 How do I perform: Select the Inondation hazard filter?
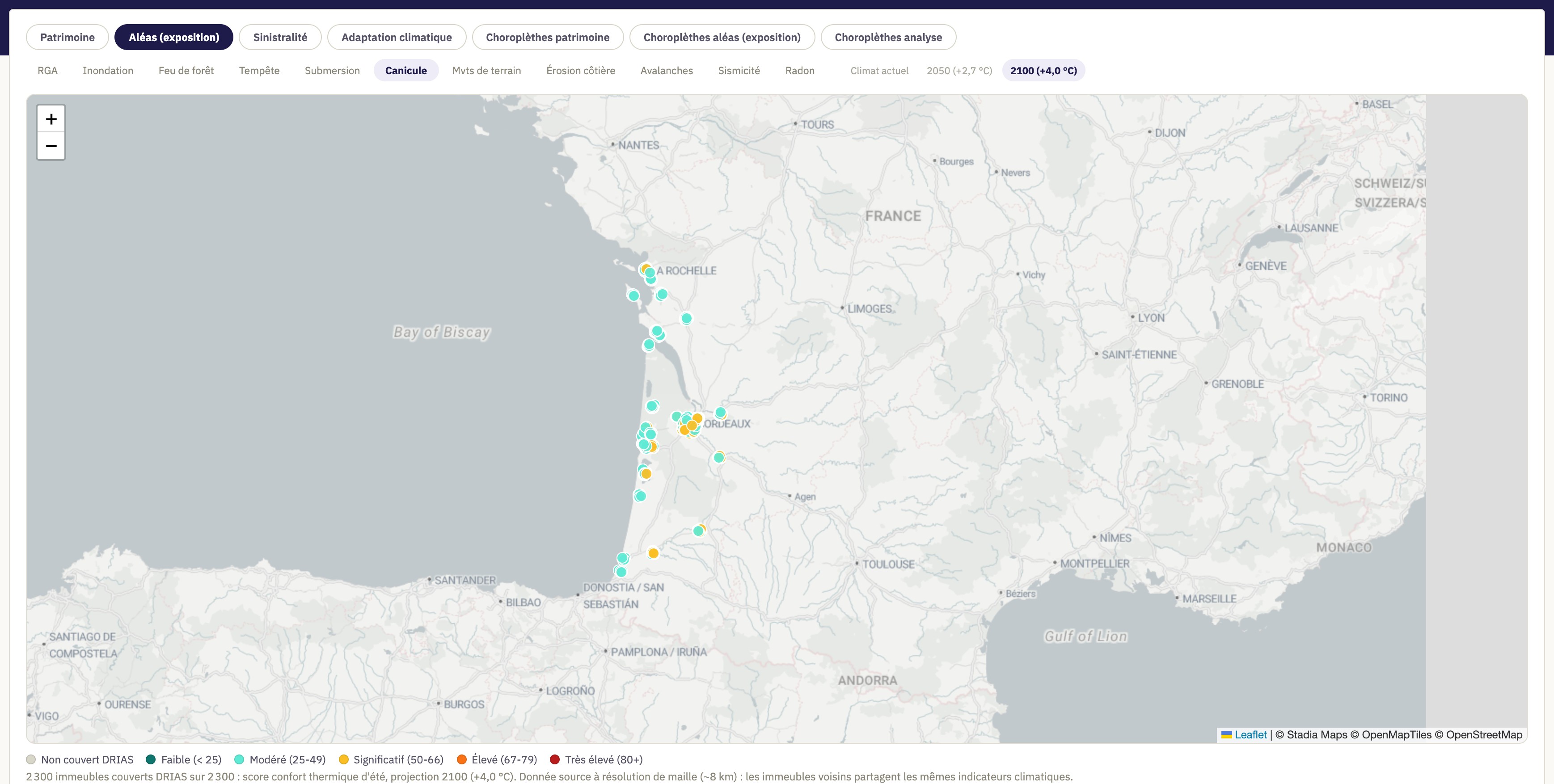click(x=108, y=71)
